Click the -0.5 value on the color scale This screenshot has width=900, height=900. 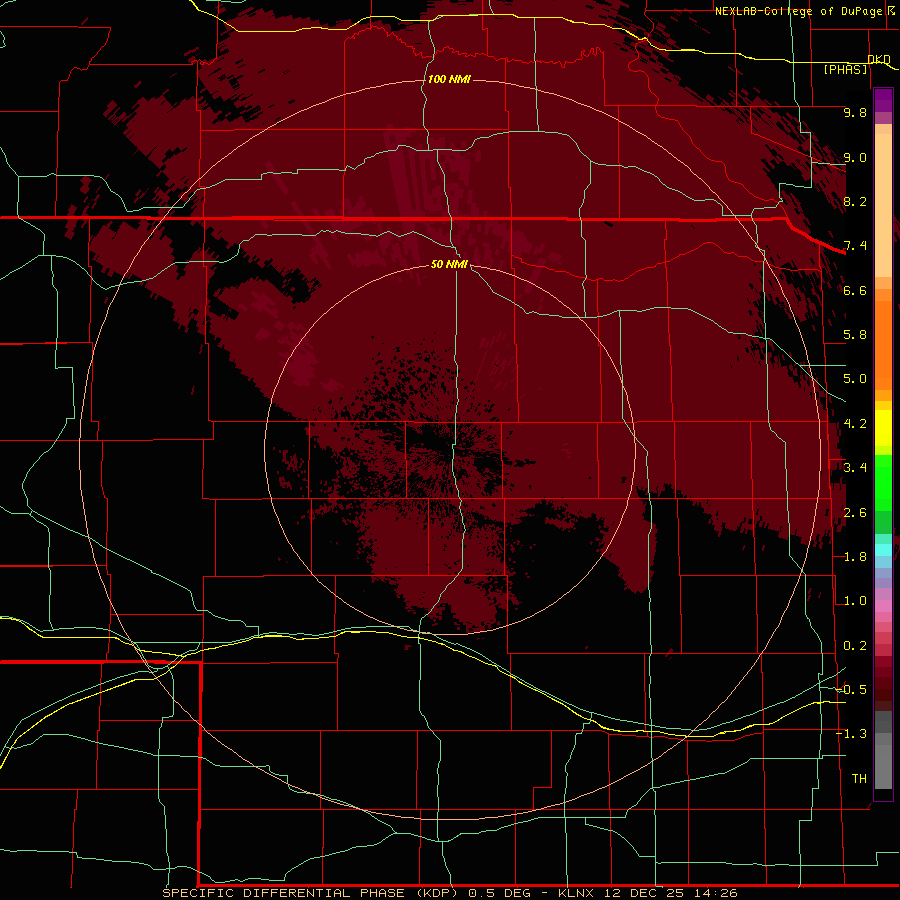852,690
